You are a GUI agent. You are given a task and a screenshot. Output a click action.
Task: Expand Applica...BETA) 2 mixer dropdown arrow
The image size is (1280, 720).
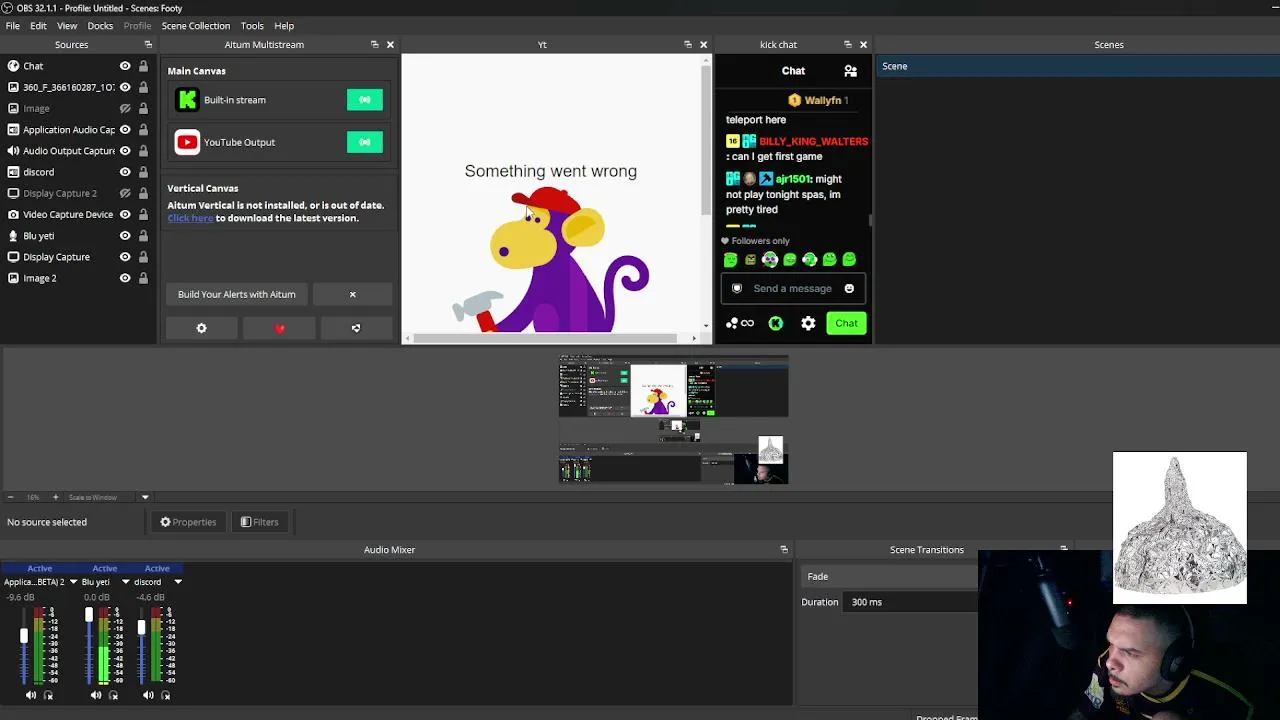tap(73, 582)
